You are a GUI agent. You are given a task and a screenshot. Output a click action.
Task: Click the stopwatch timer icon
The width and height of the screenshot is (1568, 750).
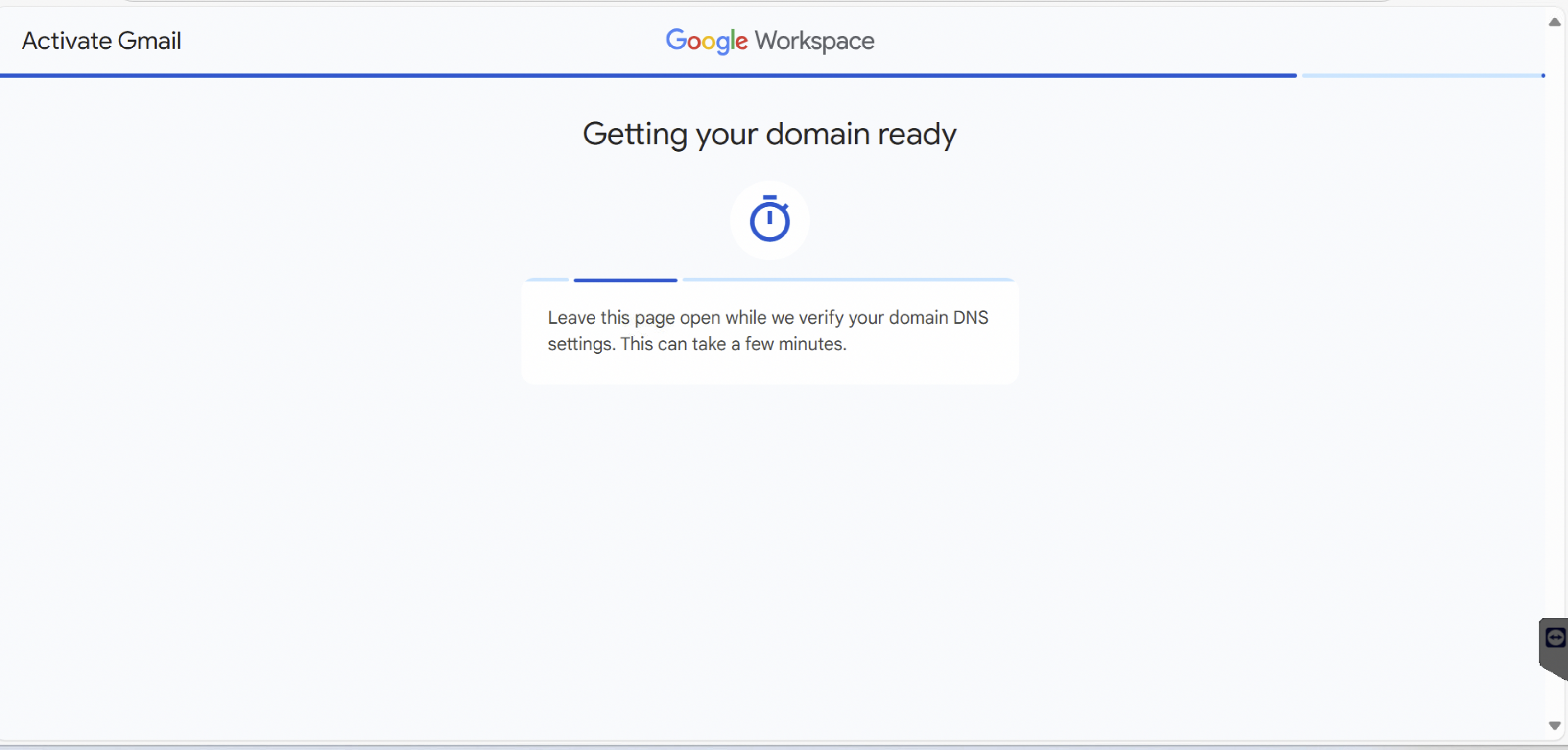click(769, 219)
